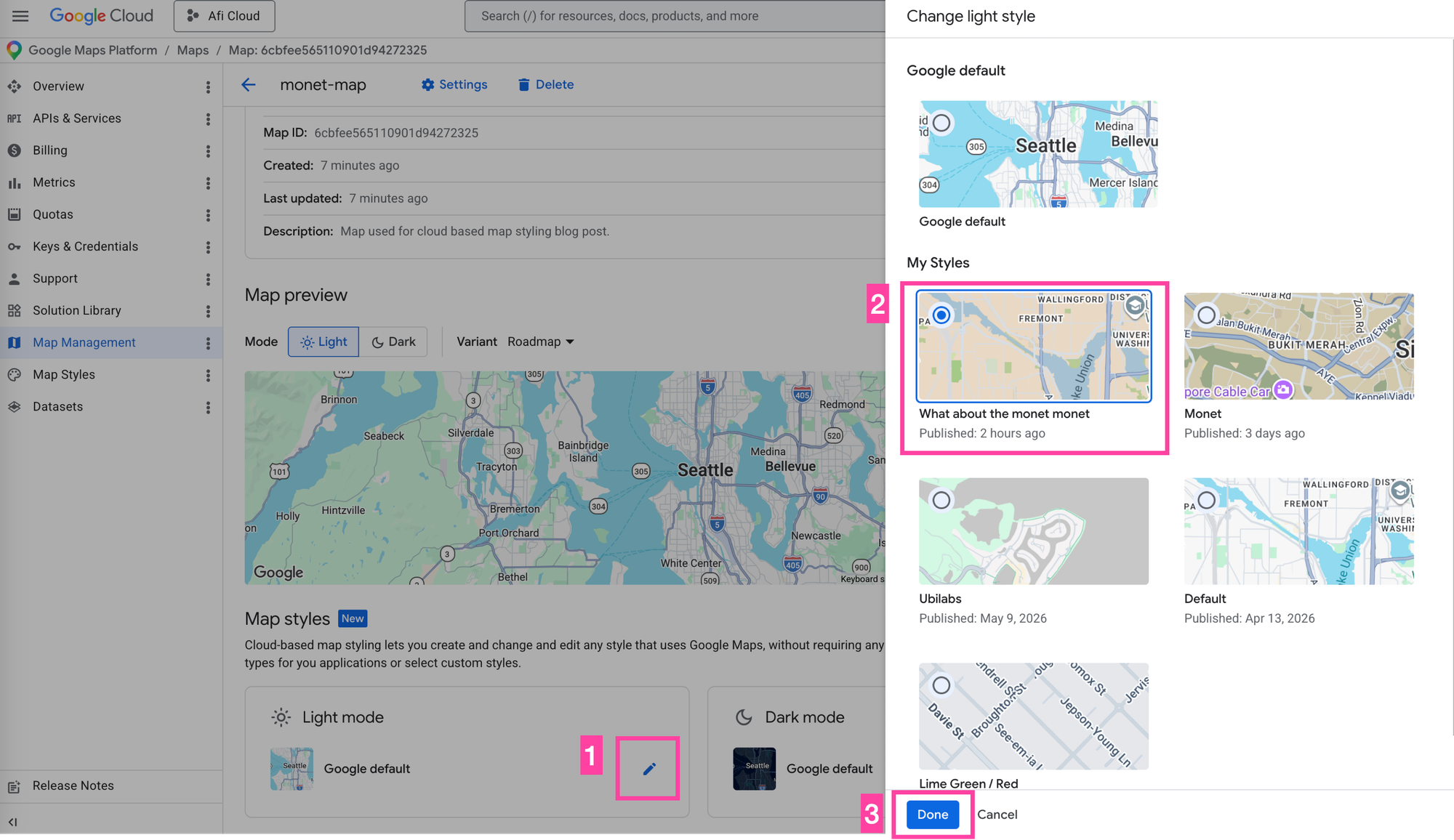The image size is (1454, 840).
Task: Click the Support person icon
Action: point(15,278)
